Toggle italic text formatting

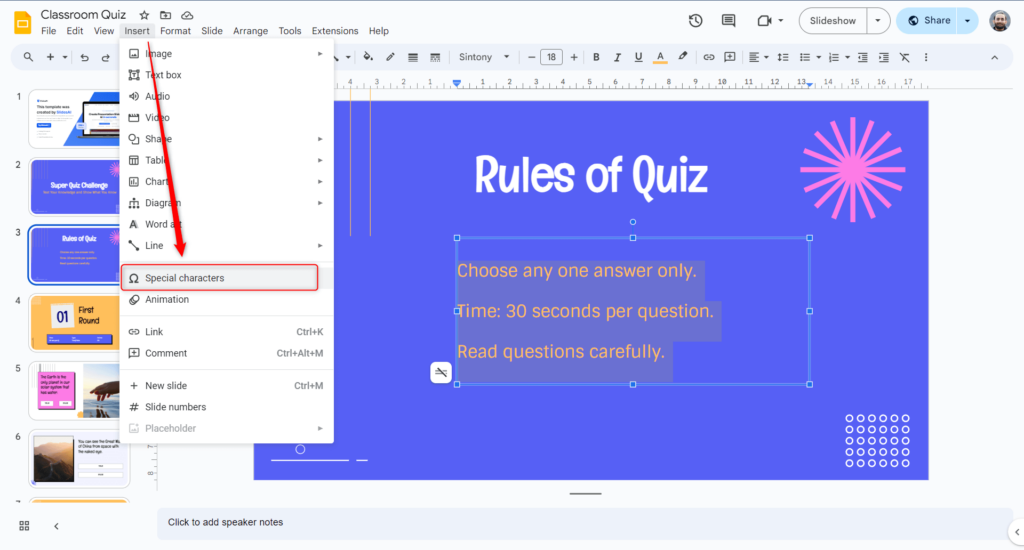(617, 57)
